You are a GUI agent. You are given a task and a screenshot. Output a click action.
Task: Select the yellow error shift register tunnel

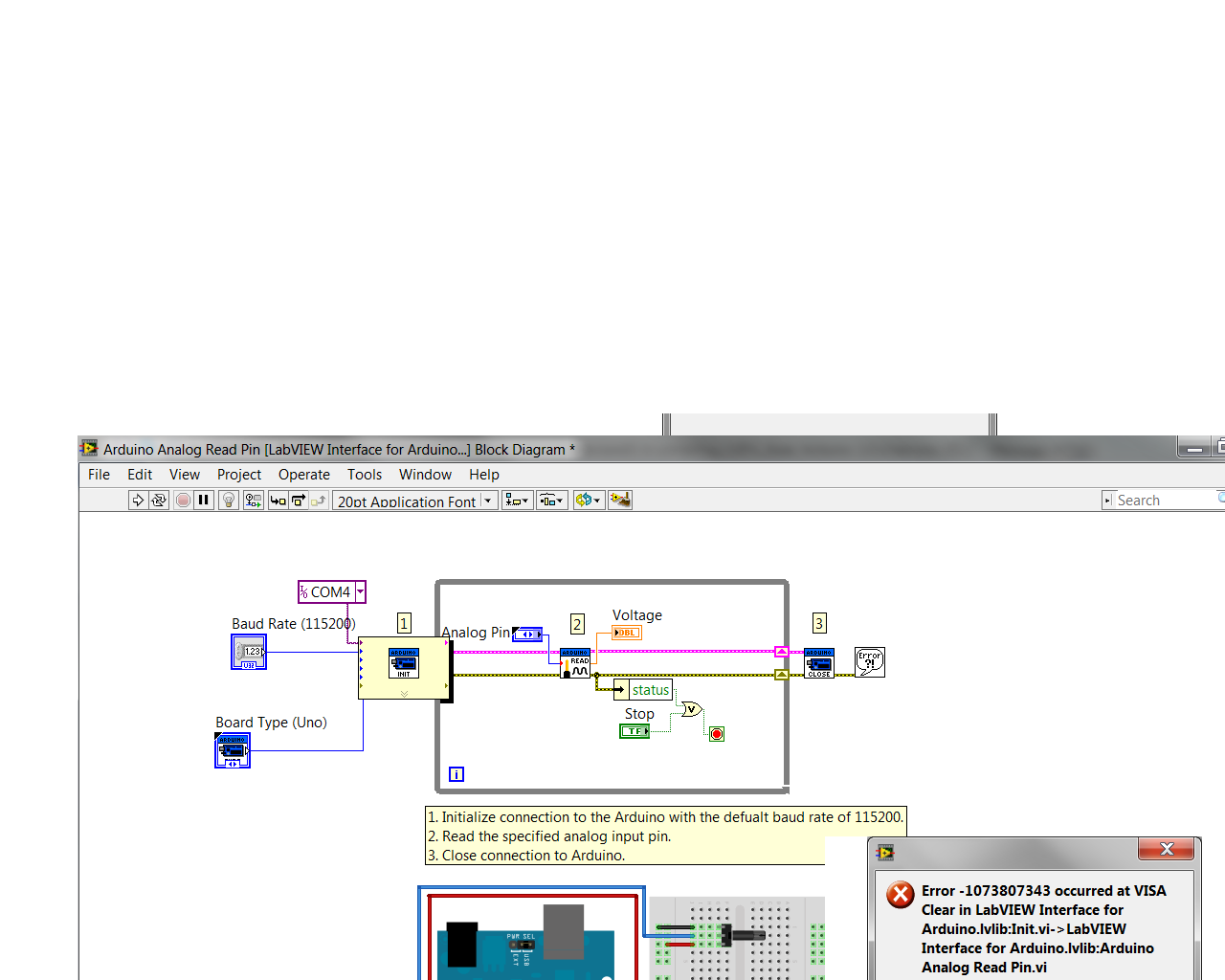(782, 675)
